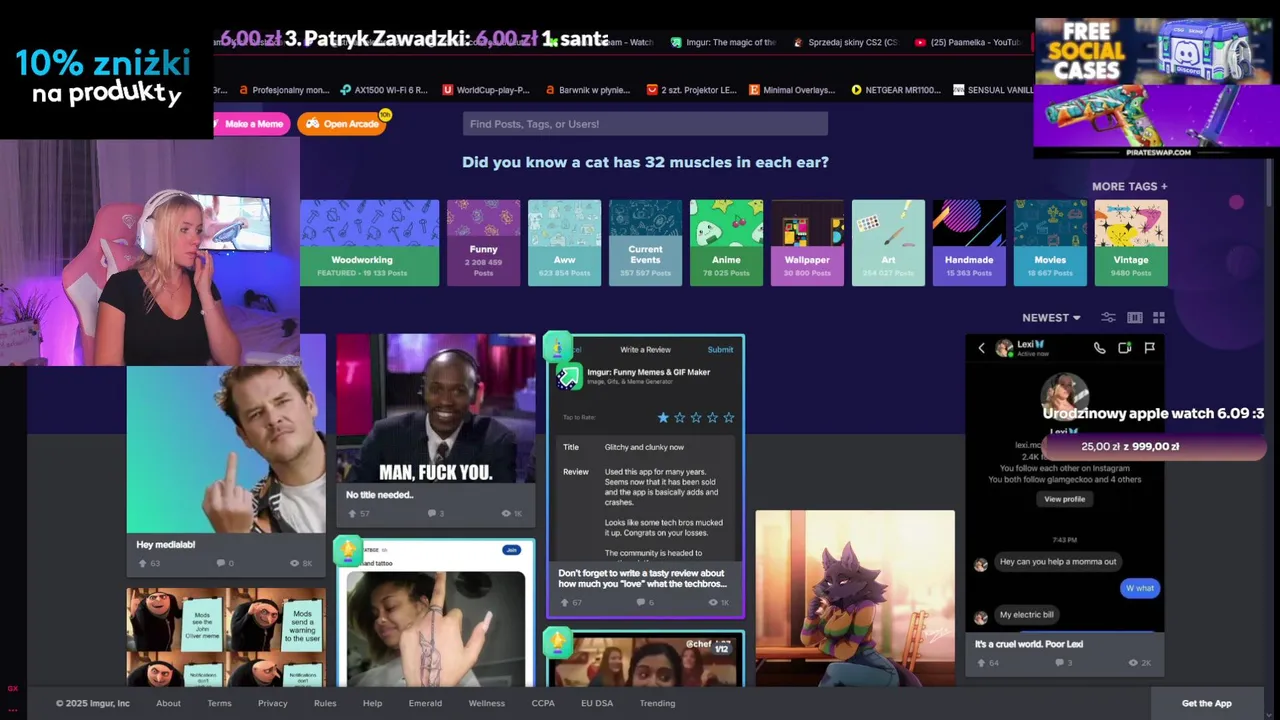Click views eye icon on 'Hey medialab!' post
The height and width of the screenshot is (720, 1280).
[294, 563]
